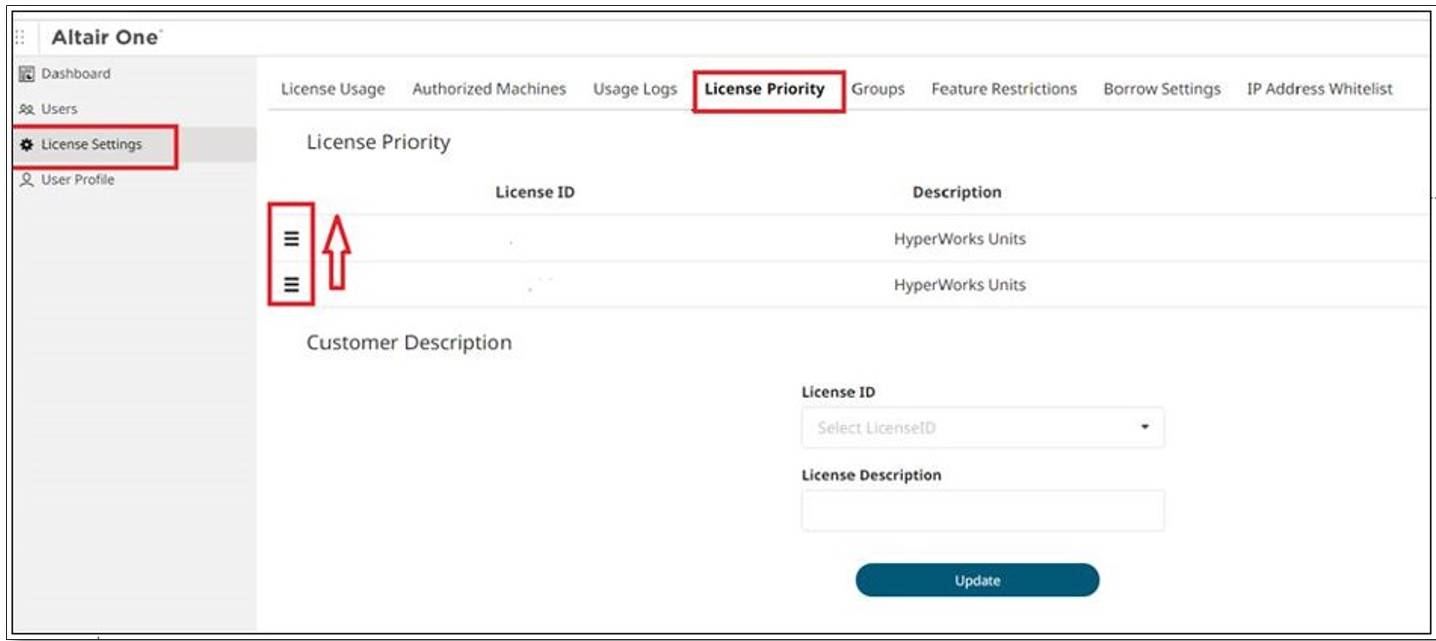
Task: Click the License Description form label
Action: click(871, 475)
